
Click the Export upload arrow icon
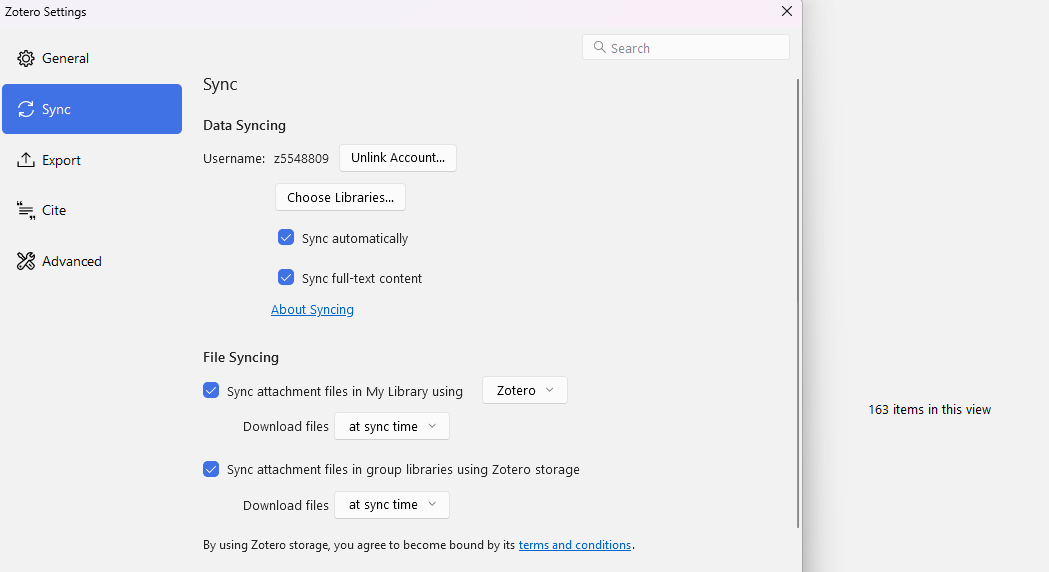pyautogui.click(x=26, y=160)
